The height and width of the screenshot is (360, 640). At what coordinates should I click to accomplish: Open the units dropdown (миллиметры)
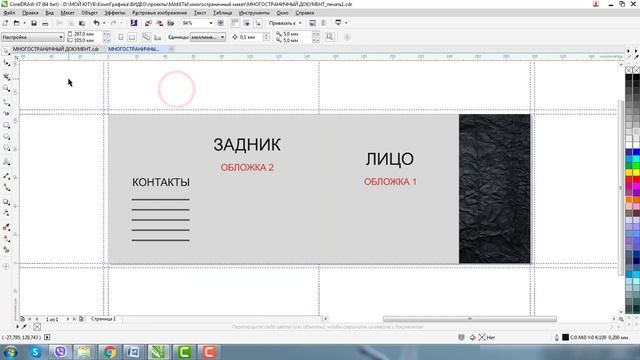(208, 37)
